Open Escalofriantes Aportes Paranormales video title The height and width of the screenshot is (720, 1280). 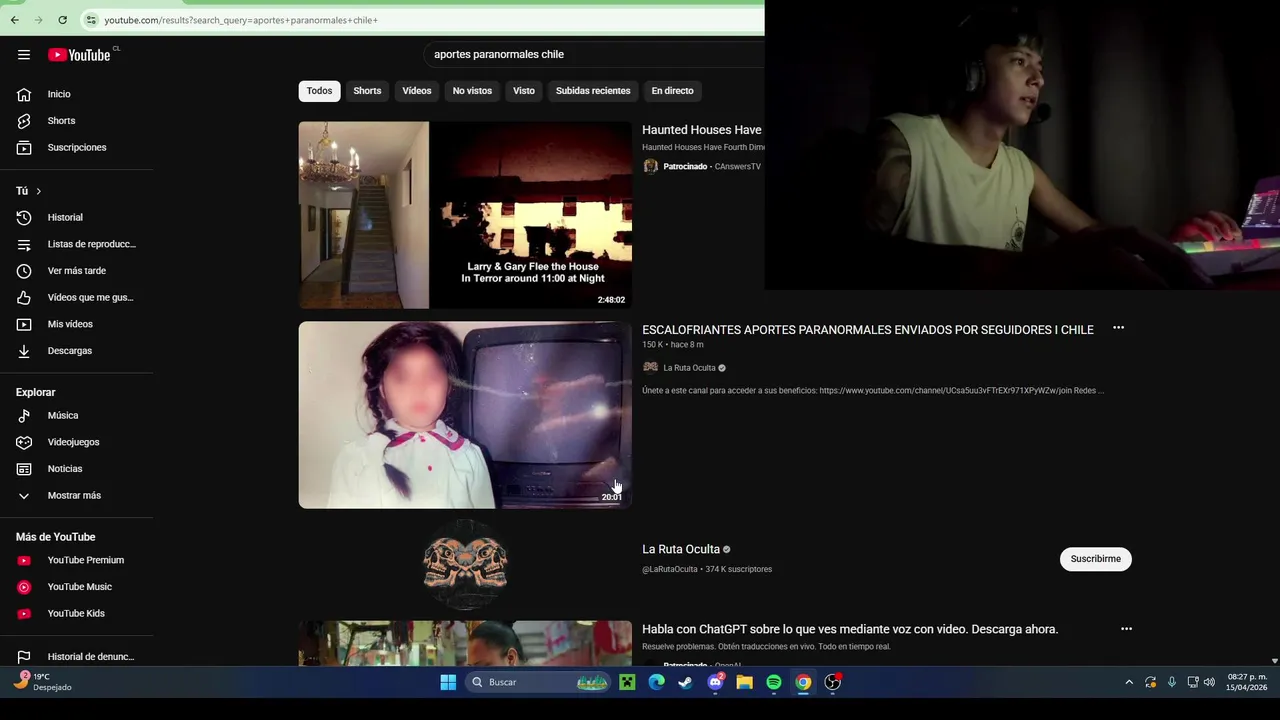tap(868, 330)
